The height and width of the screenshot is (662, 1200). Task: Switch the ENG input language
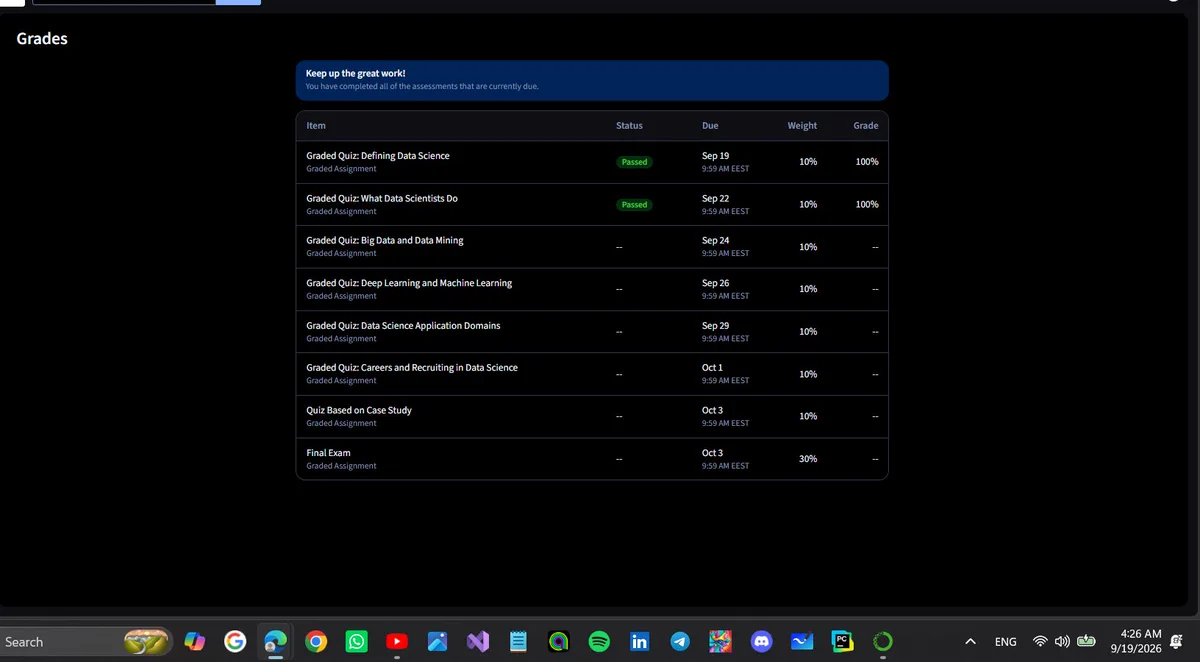[x=1006, y=642]
